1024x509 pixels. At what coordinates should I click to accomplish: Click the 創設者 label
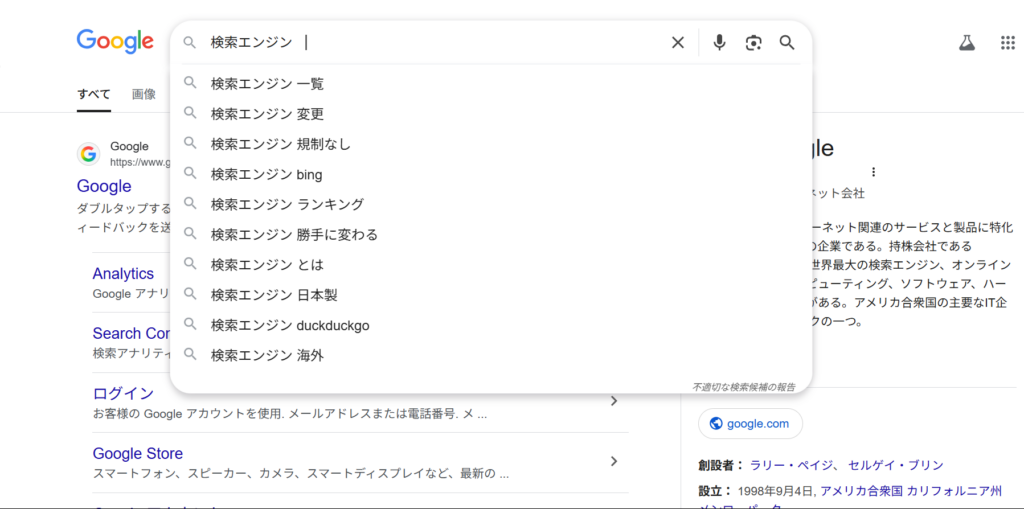(x=720, y=465)
